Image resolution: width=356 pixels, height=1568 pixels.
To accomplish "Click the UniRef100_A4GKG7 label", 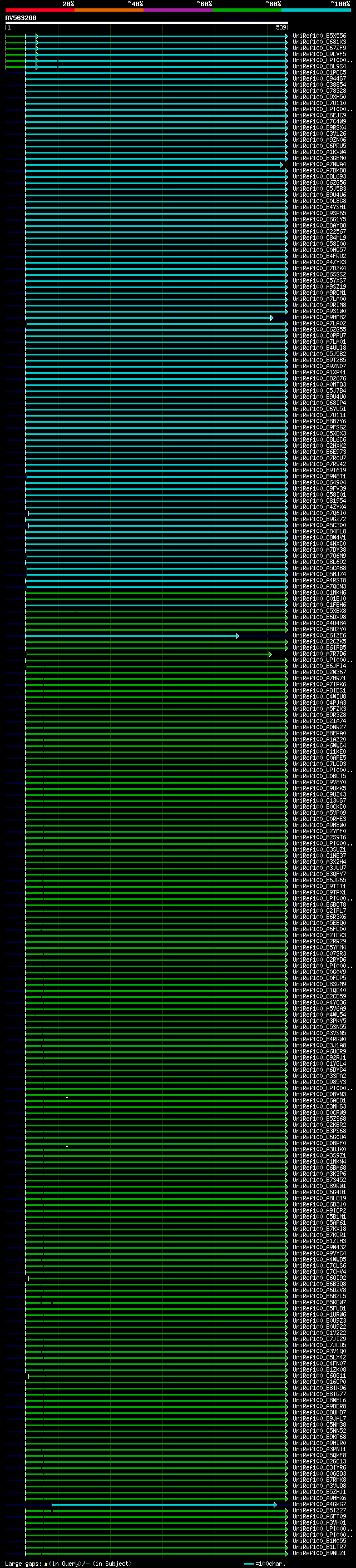I will (x=319, y=1504).
